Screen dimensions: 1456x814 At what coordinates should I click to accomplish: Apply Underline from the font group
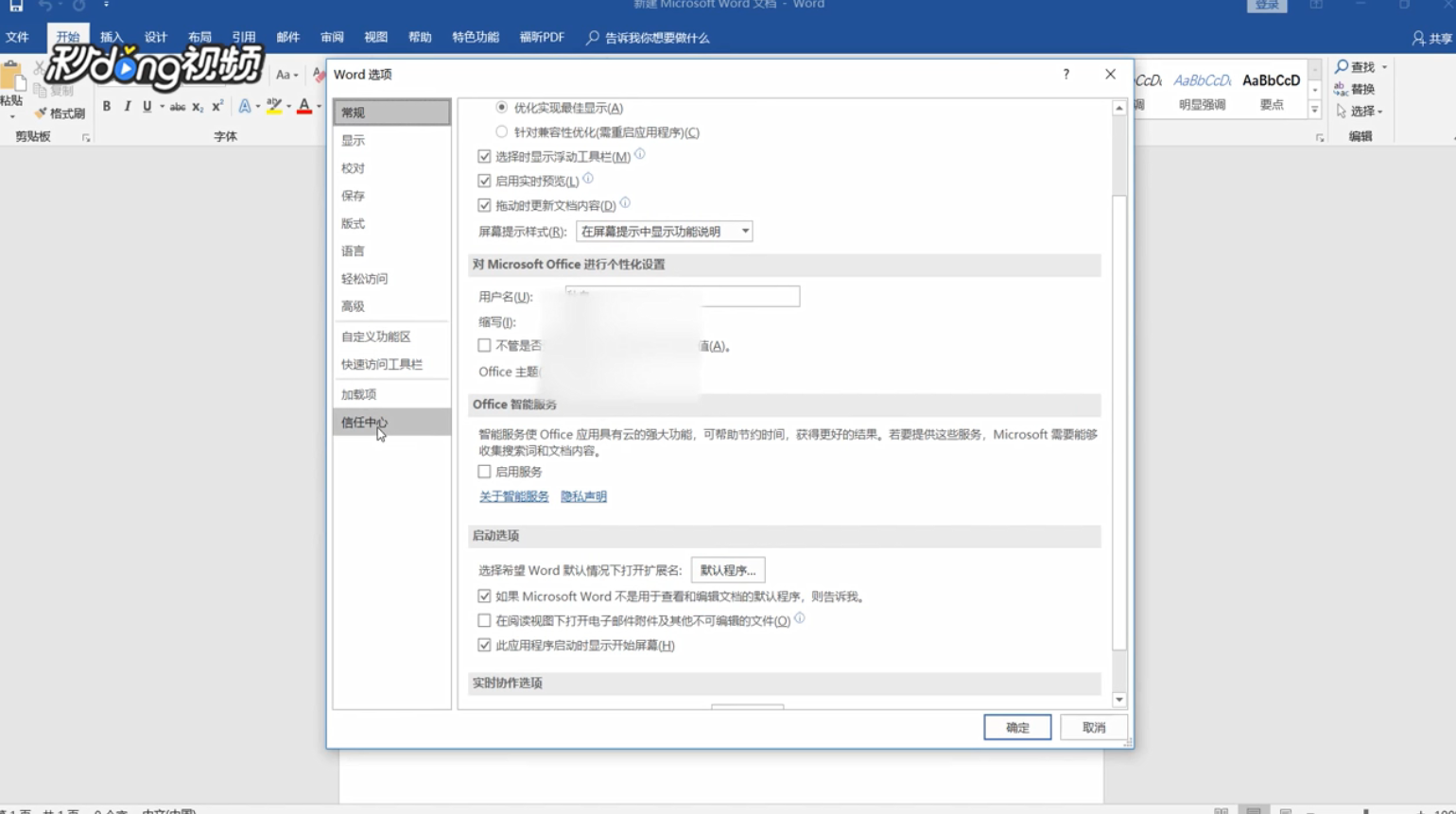(x=147, y=107)
